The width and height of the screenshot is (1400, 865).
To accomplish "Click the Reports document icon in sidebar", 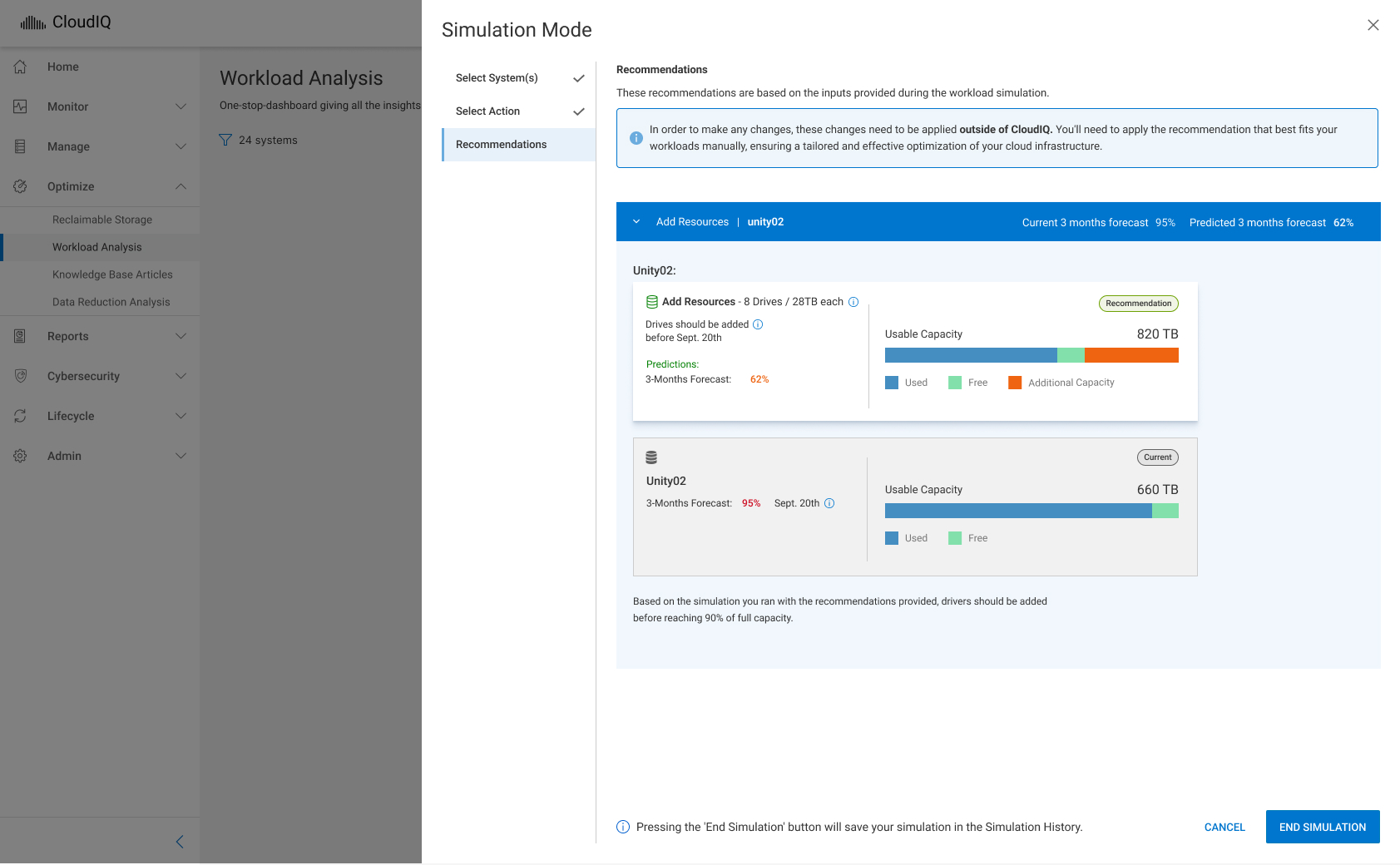I will (21, 336).
